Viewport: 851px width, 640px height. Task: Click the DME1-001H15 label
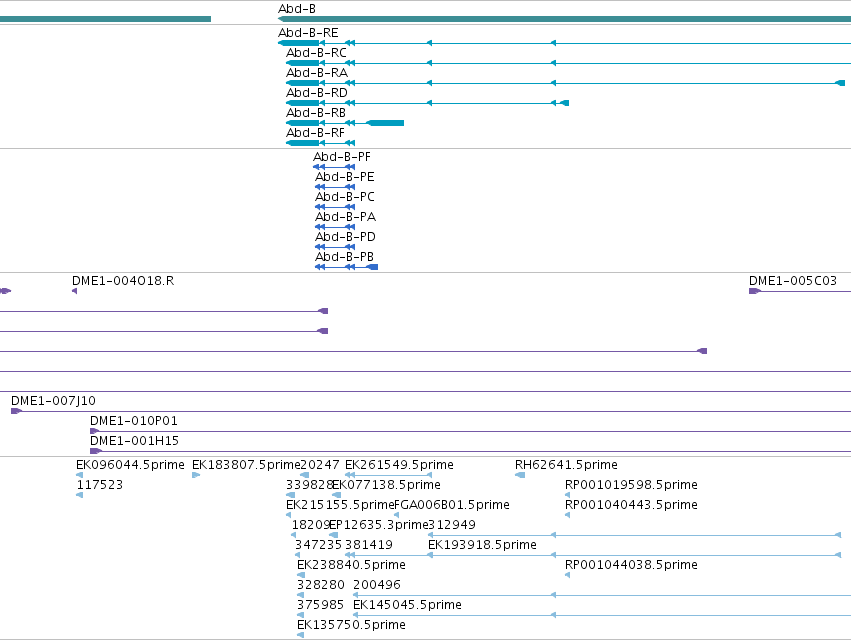(x=134, y=441)
